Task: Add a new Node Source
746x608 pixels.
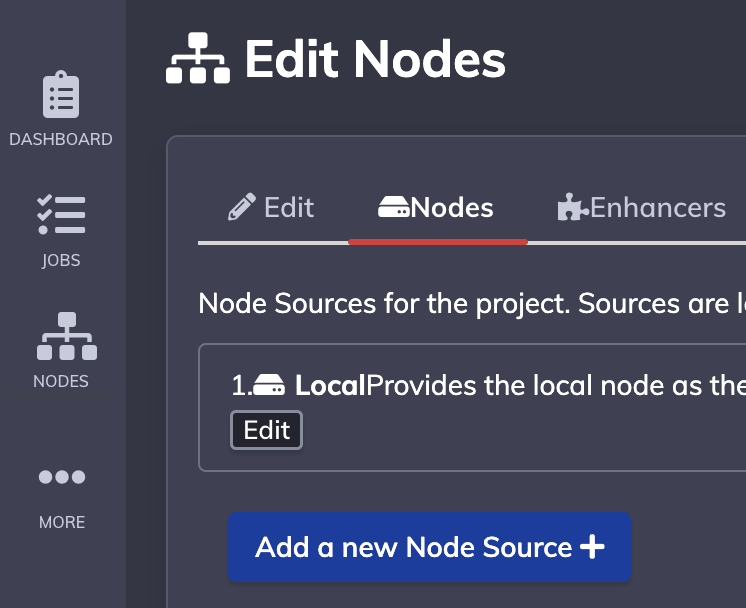Action: tap(430, 547)
